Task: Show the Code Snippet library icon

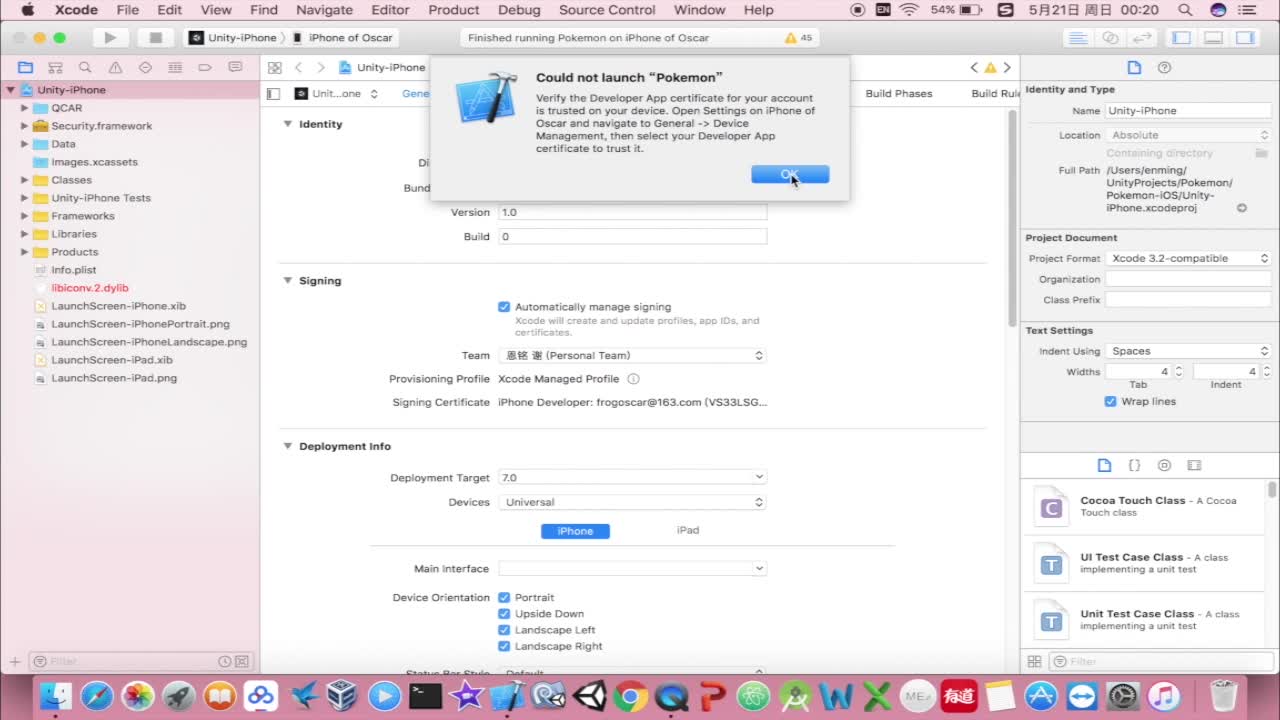Action: 1134,466
